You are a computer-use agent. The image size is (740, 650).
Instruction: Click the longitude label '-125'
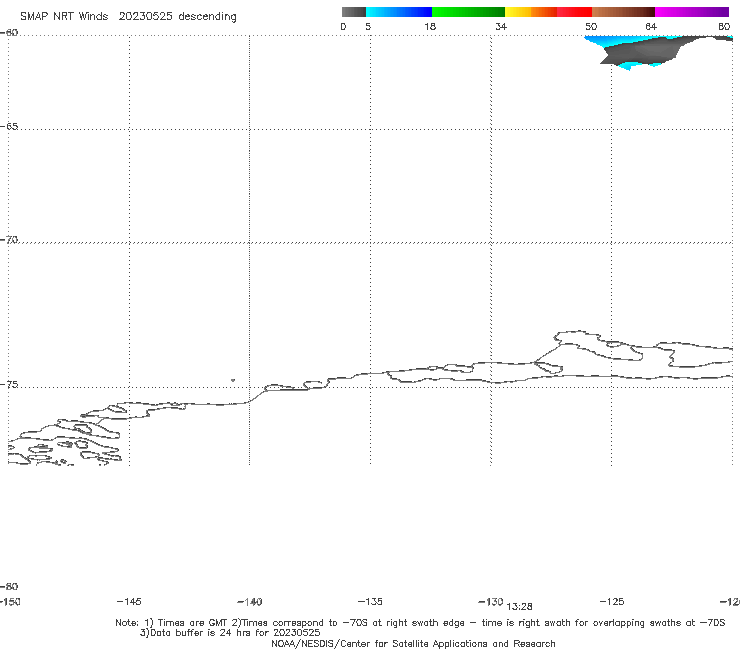pyautogui.click(x=612, y=602)
